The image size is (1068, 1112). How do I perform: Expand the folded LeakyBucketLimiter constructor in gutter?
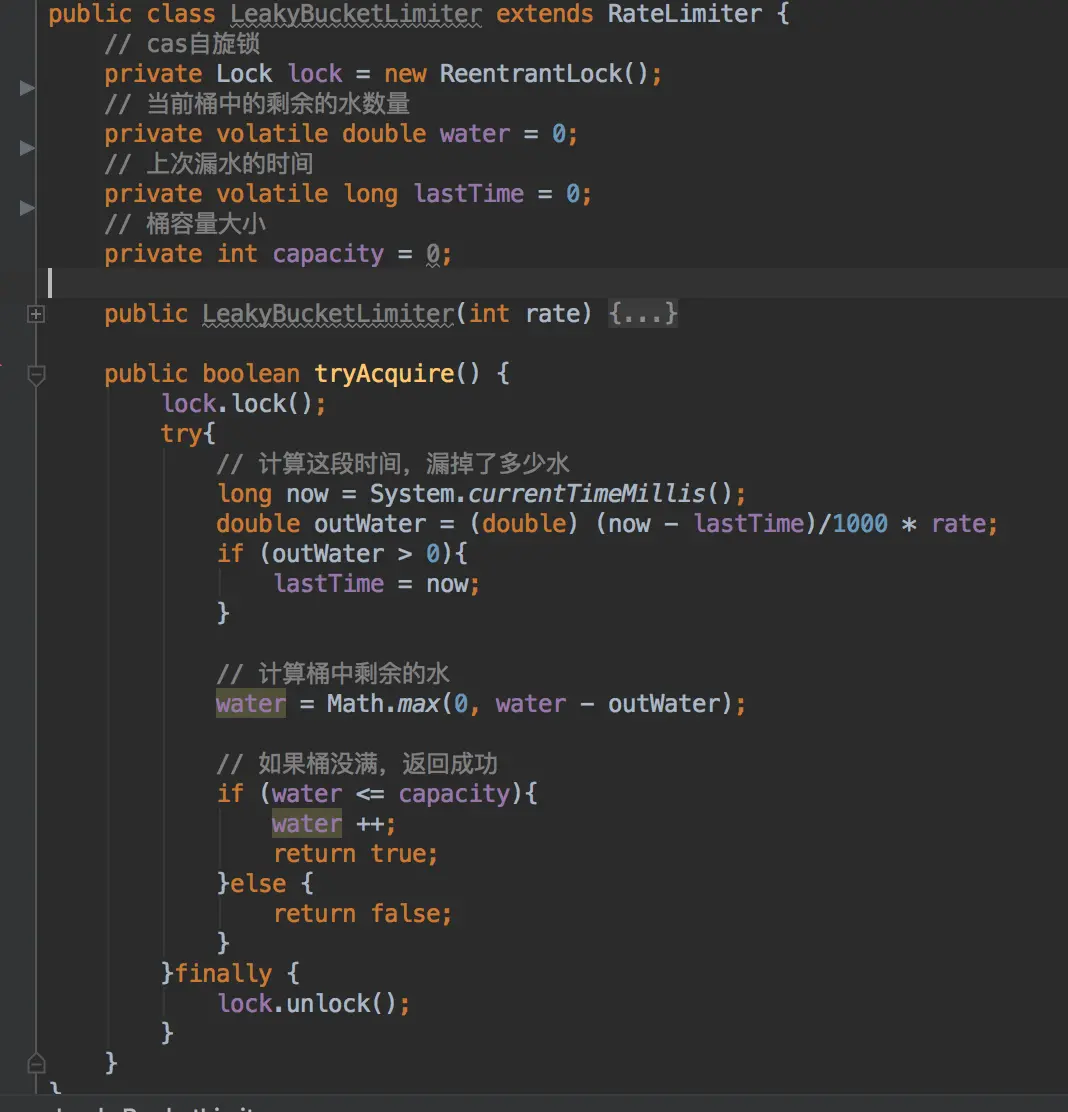click(x=36, y=313)
